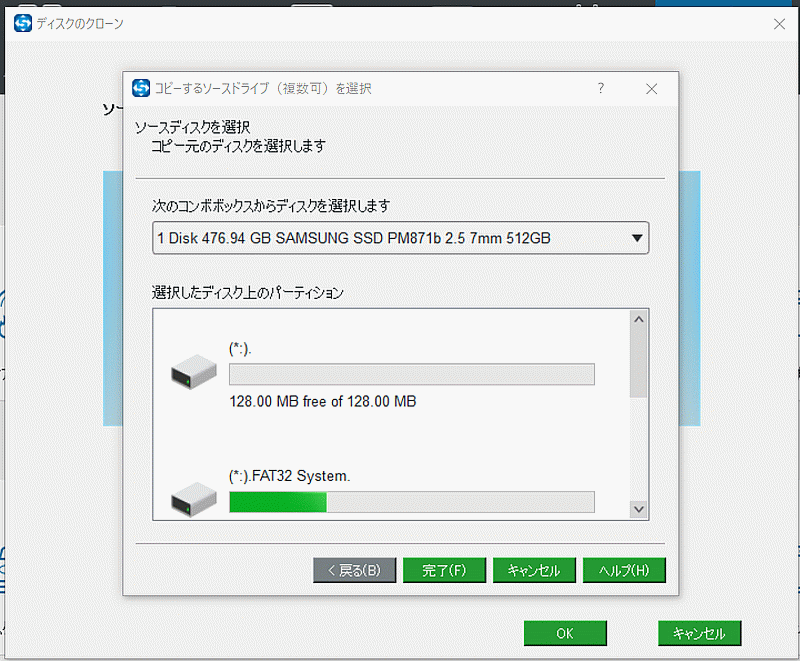The height and width of the screenshot is (661, 800).
Task: Click the '128.00 MB free of 128.00 MB' text
Action: [x=323, y=401]
